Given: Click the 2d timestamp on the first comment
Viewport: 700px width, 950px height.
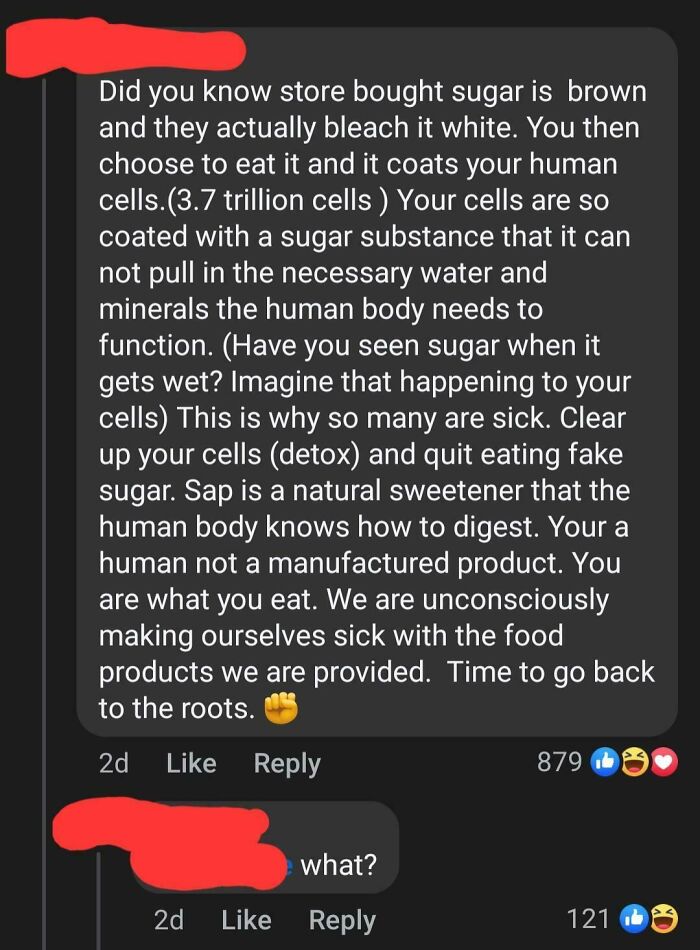Looking at the screenshot, I should [x=113, y=763].
